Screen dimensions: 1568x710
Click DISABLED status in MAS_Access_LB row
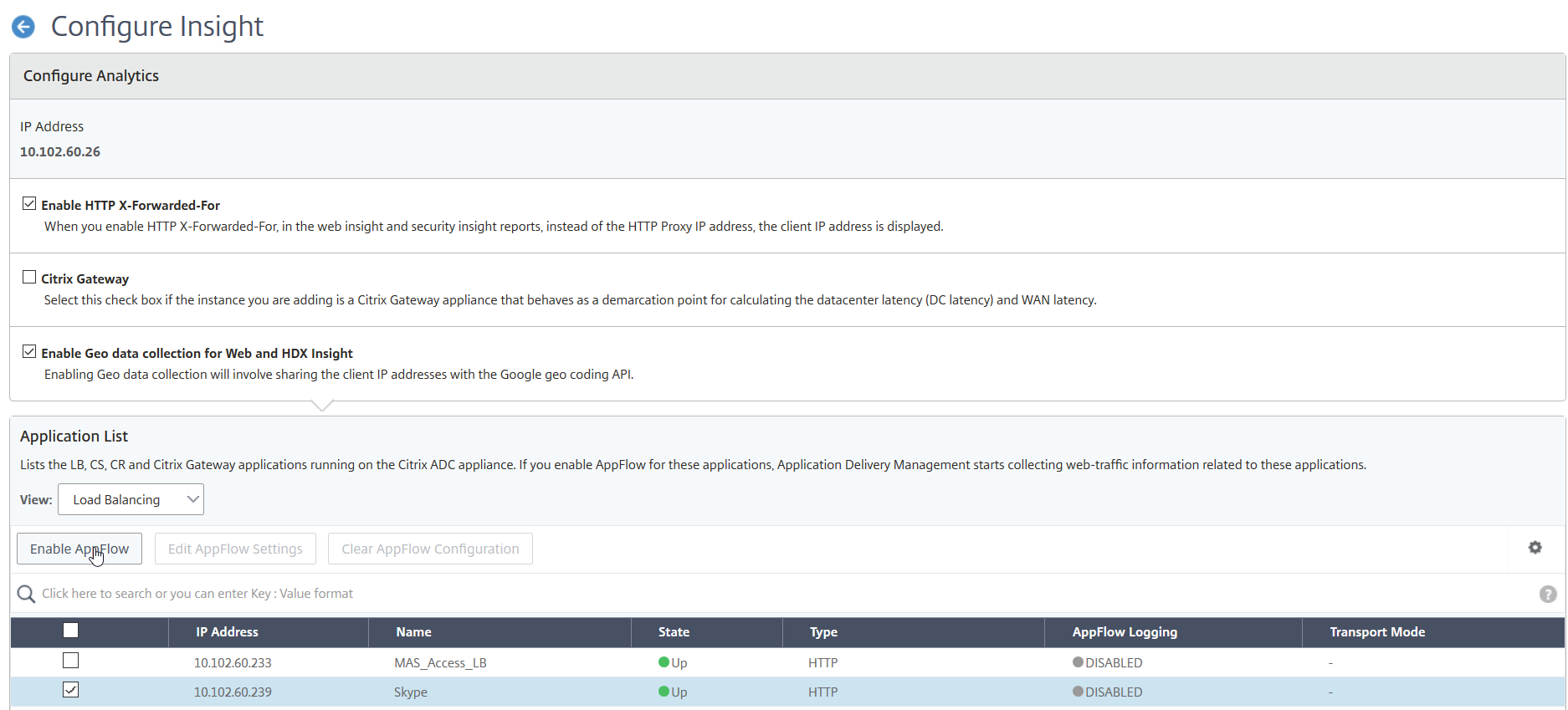tap(1107, 663)
